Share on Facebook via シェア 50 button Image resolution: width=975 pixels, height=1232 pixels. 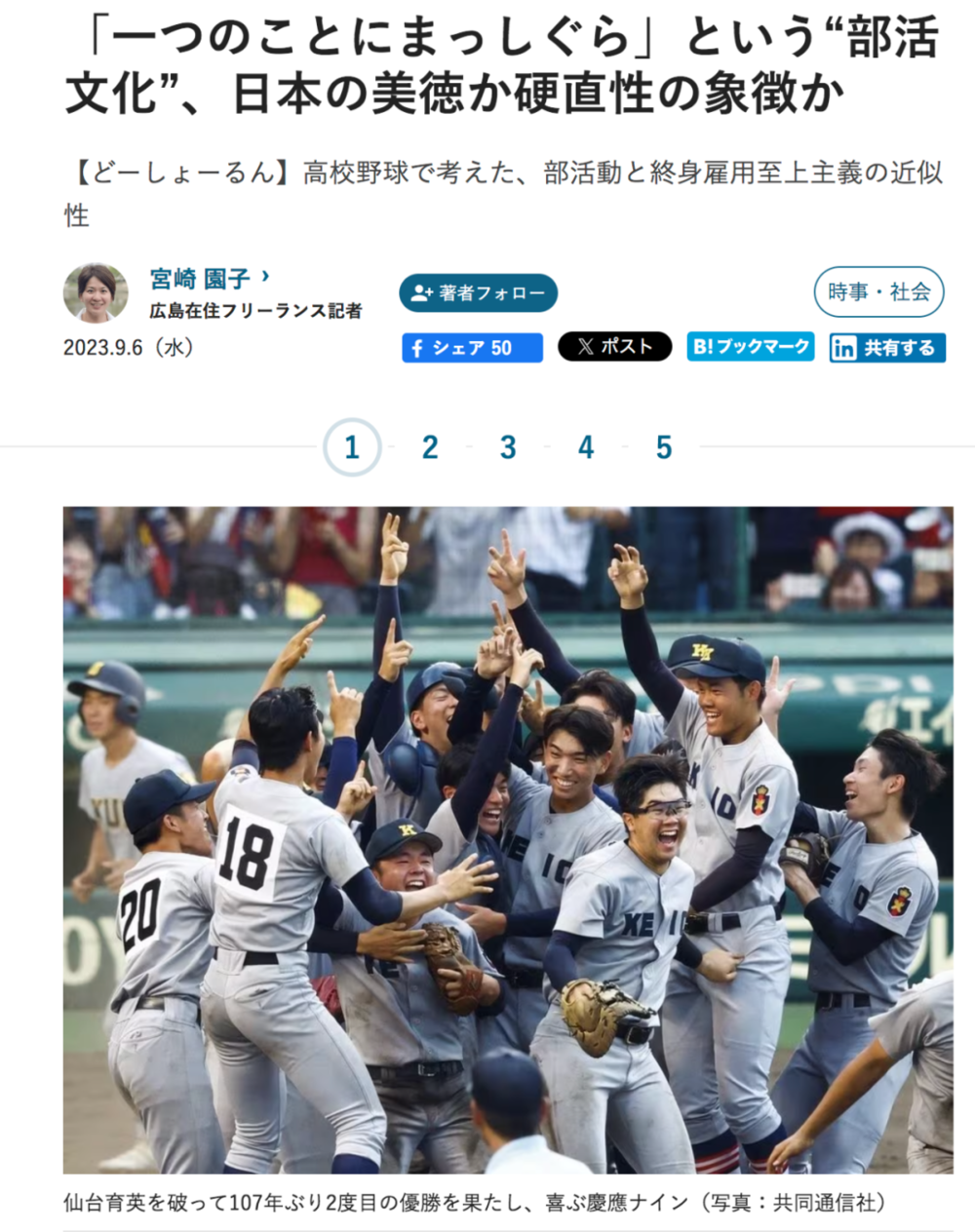472,348
